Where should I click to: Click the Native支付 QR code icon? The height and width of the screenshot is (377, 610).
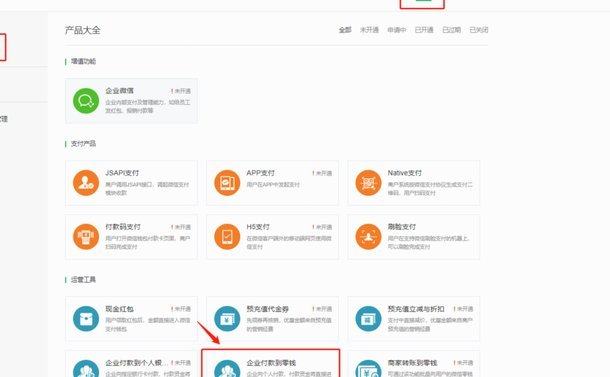pyautogui.click(x=368, y=182)
